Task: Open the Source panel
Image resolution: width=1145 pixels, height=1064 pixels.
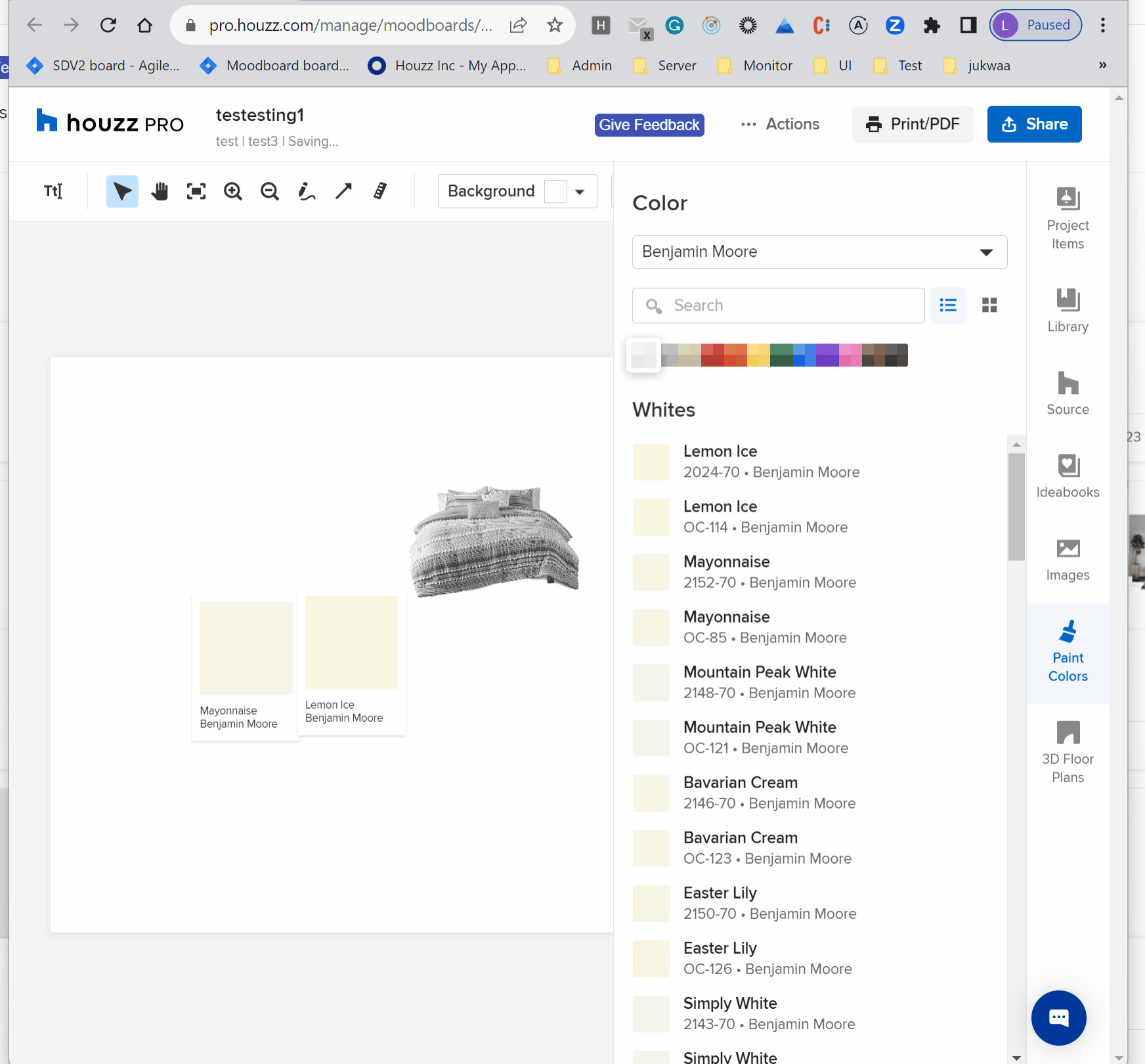Action: (x=1068, y=393)
